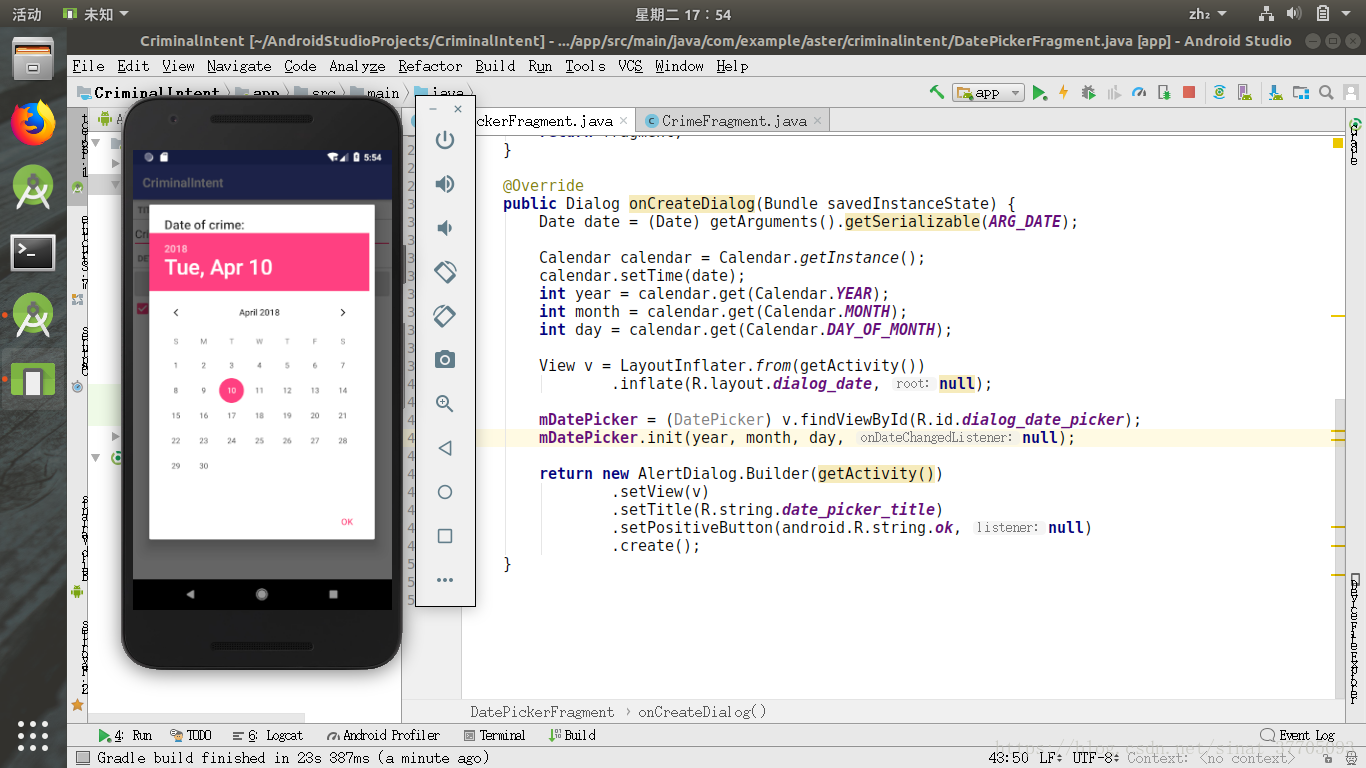This screenshot has height=768, width=1366.
Task: Open the Android Profiler tool window
Action: tap(383, 735)
